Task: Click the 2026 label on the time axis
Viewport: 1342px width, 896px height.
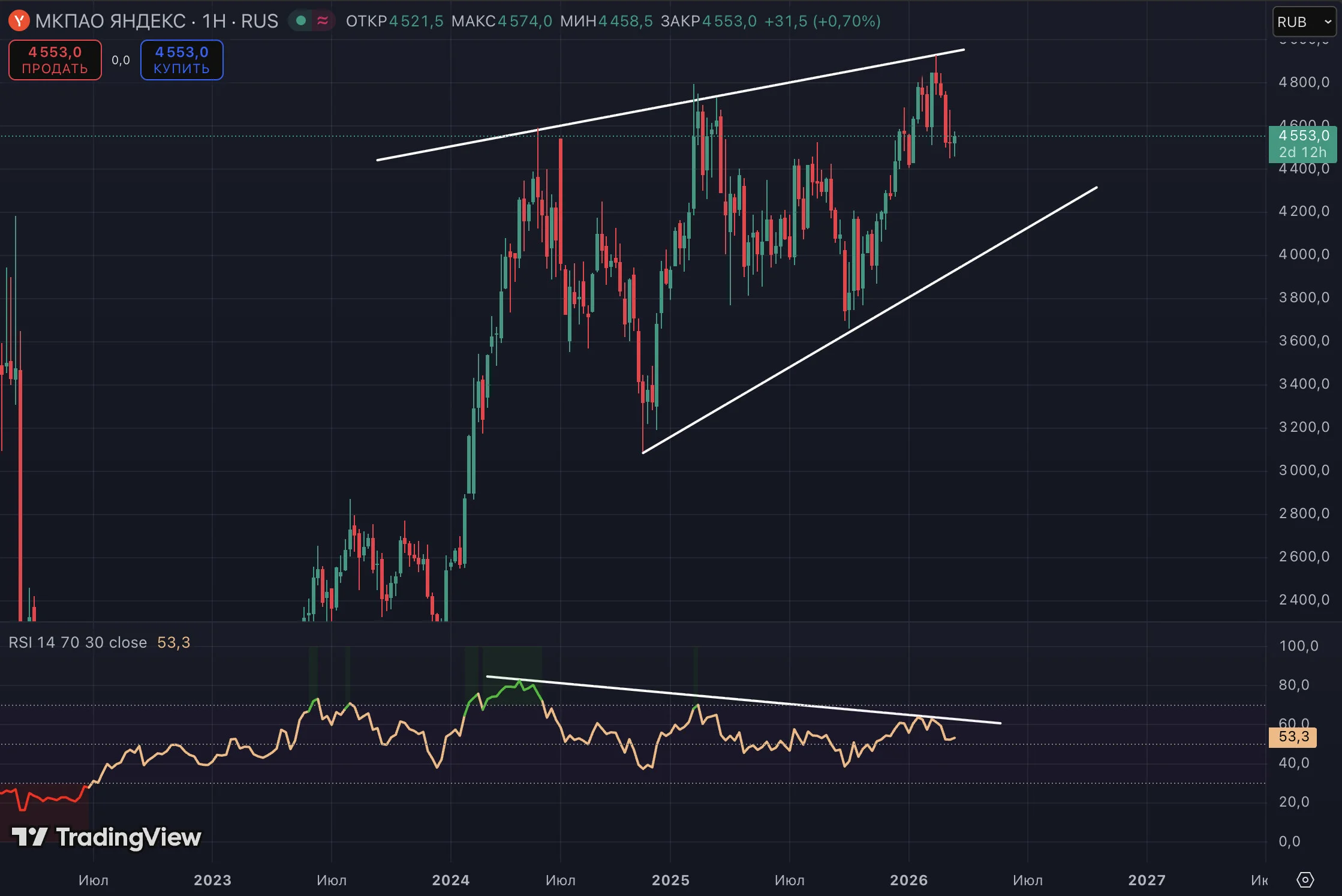Action: pyautogui.click(x=908, y=880)
